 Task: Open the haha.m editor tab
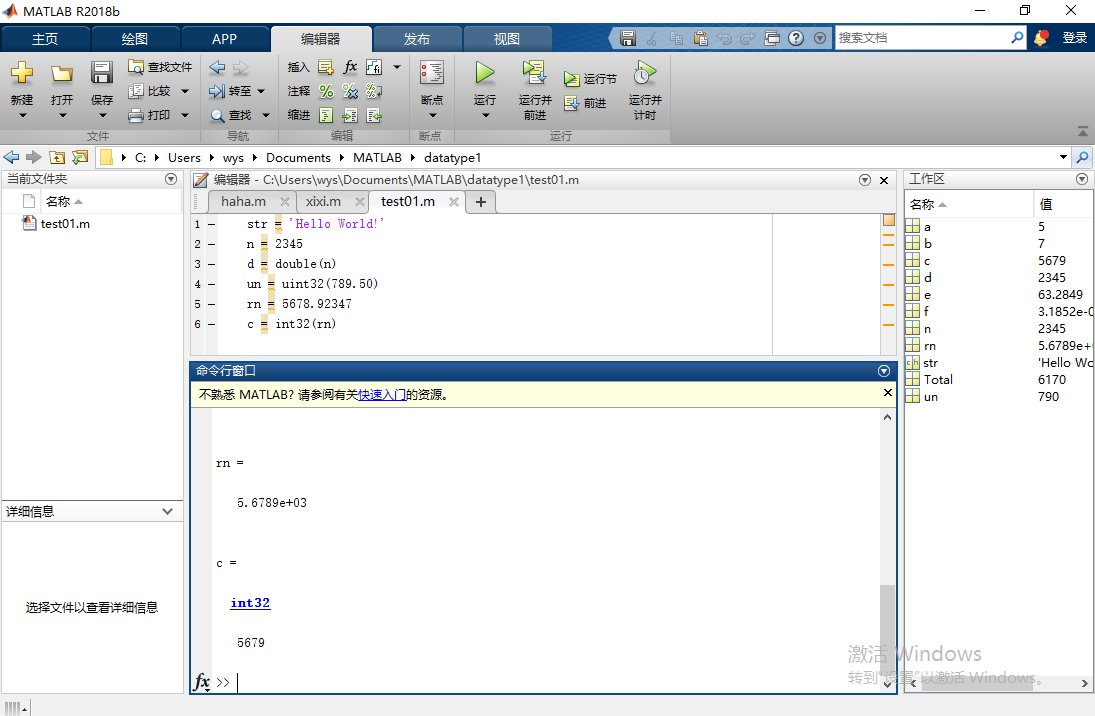[x=244, y=201]
